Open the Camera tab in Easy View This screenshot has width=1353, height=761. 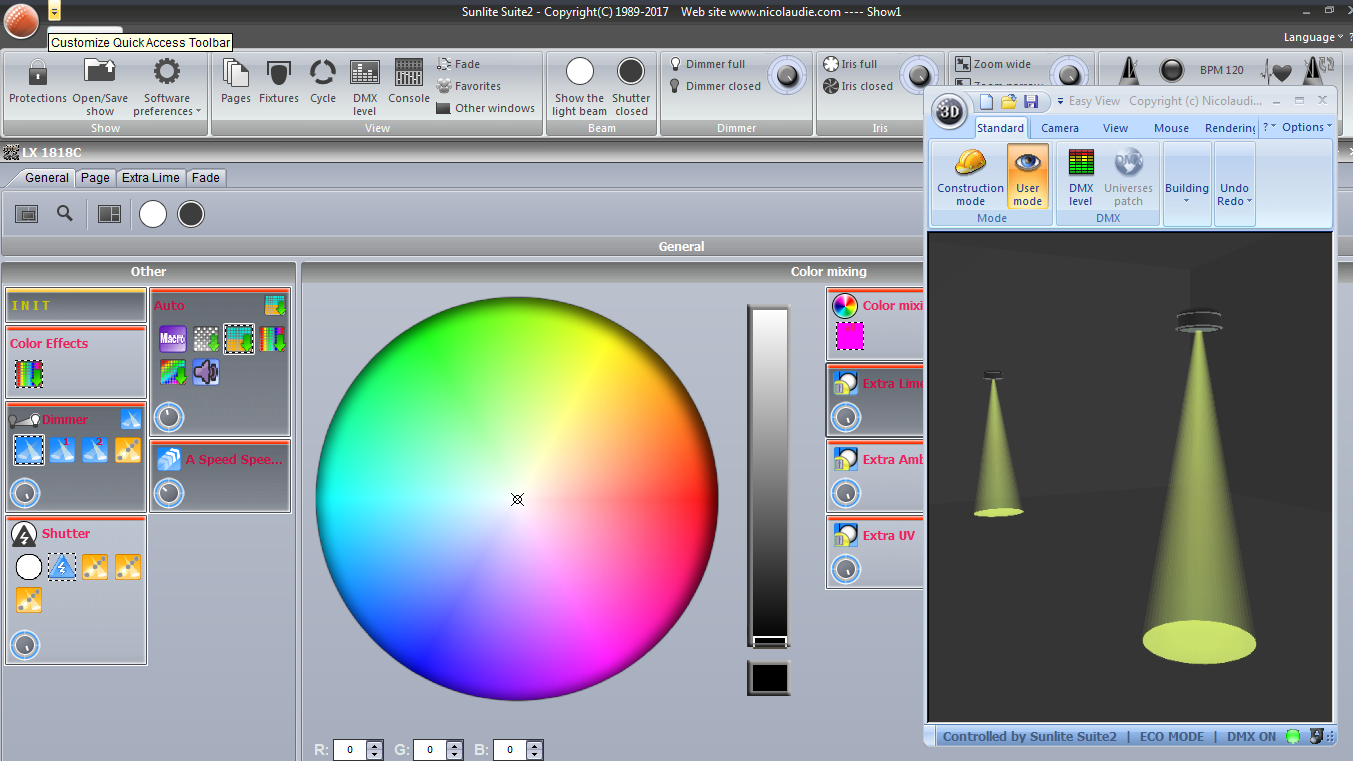click(x=1060, y=128)
